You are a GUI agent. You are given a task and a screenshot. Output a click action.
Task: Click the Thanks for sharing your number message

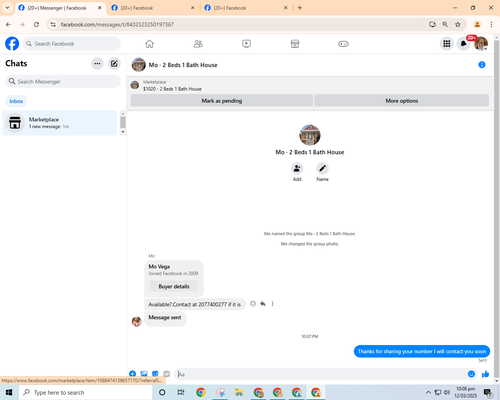pyautogui.click(x=422, y=351)
